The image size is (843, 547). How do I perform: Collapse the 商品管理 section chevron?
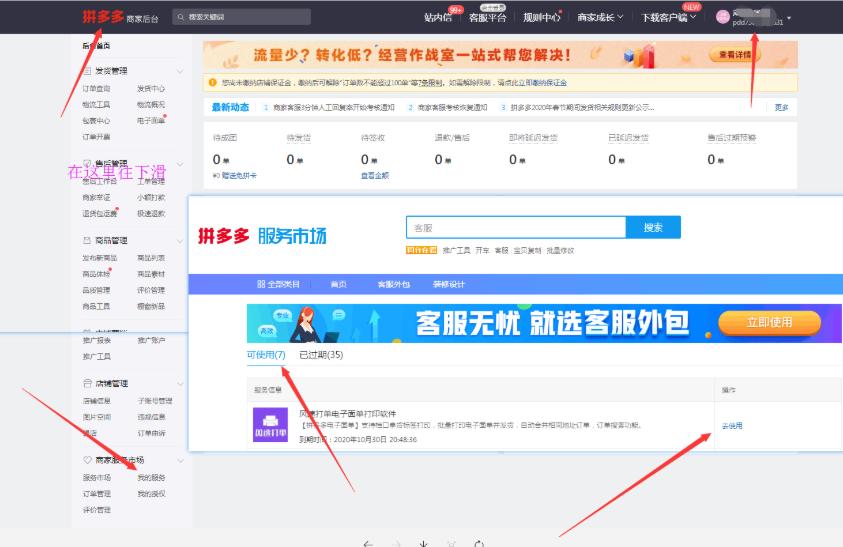180,240
